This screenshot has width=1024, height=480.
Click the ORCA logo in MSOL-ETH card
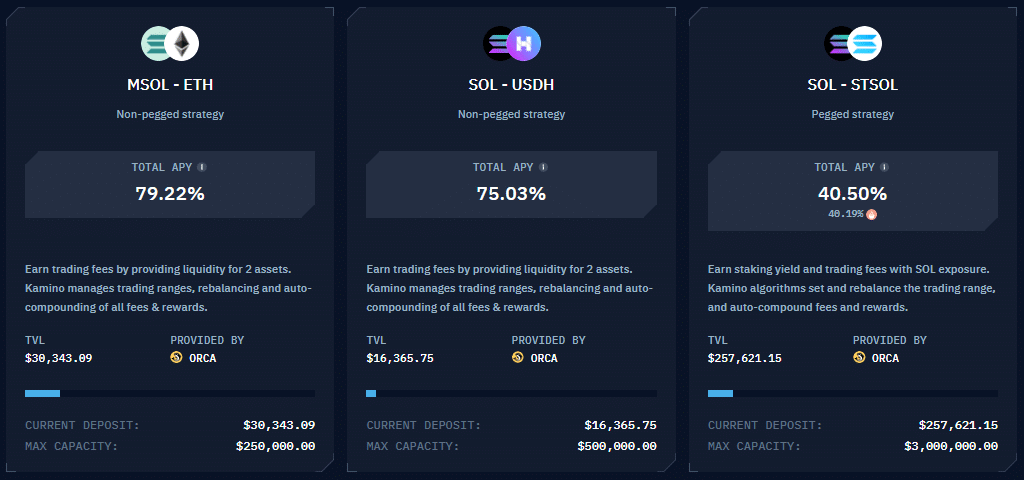tap(176, 357)
